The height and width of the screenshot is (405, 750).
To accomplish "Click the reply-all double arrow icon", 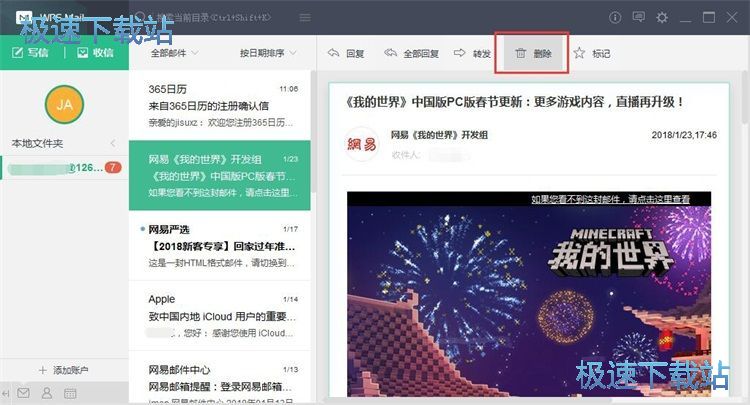I will pos(390,53).
